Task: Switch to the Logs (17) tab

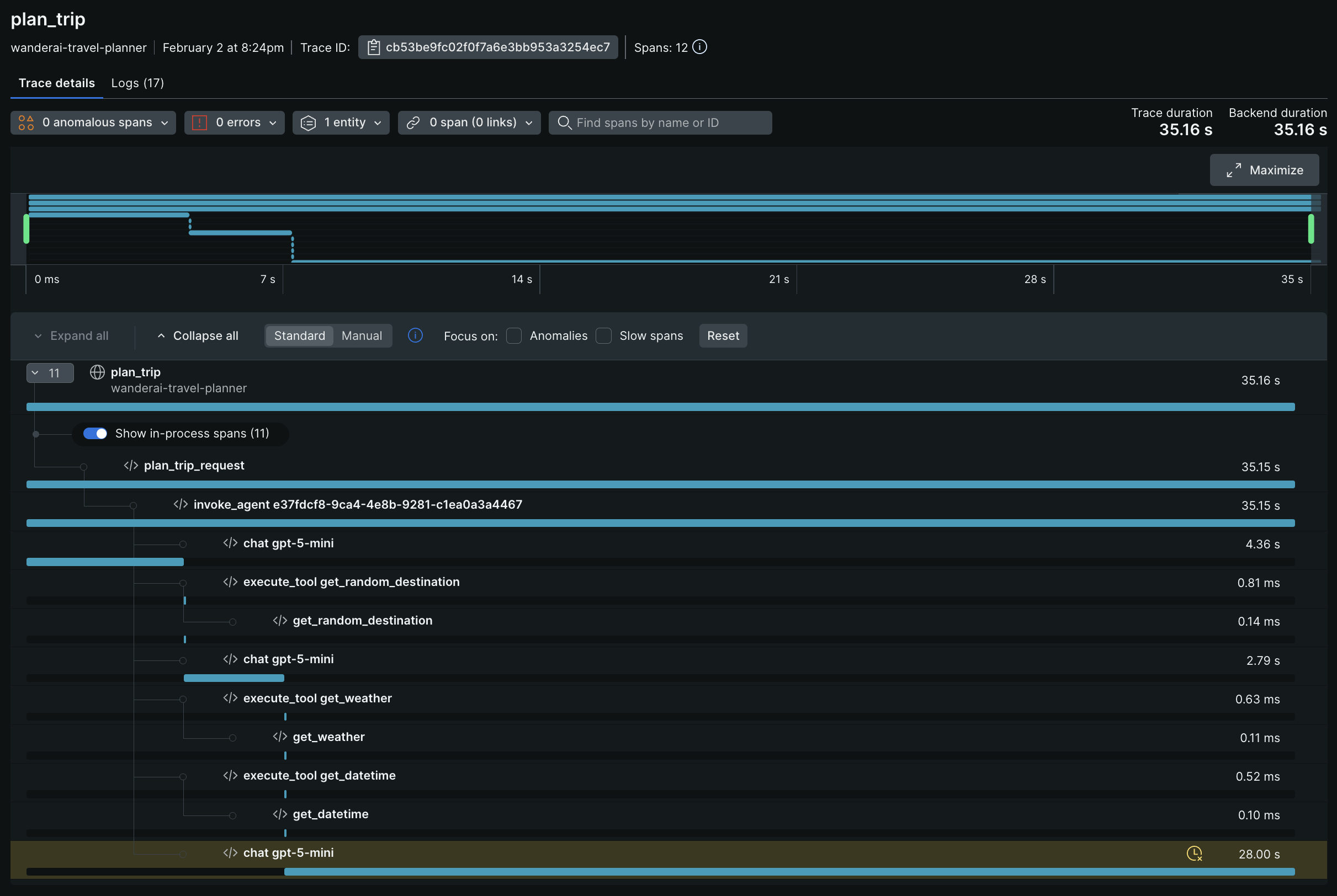Action: click(x=137, y=83)
